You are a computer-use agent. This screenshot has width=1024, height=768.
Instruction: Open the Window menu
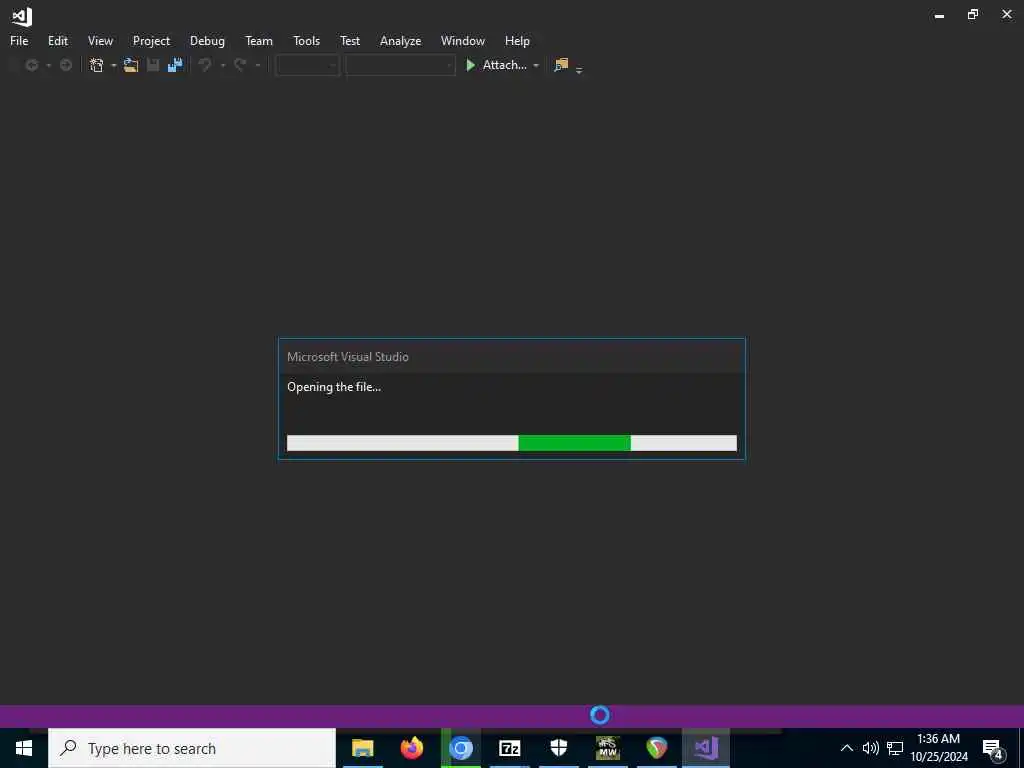coord(462,40)
